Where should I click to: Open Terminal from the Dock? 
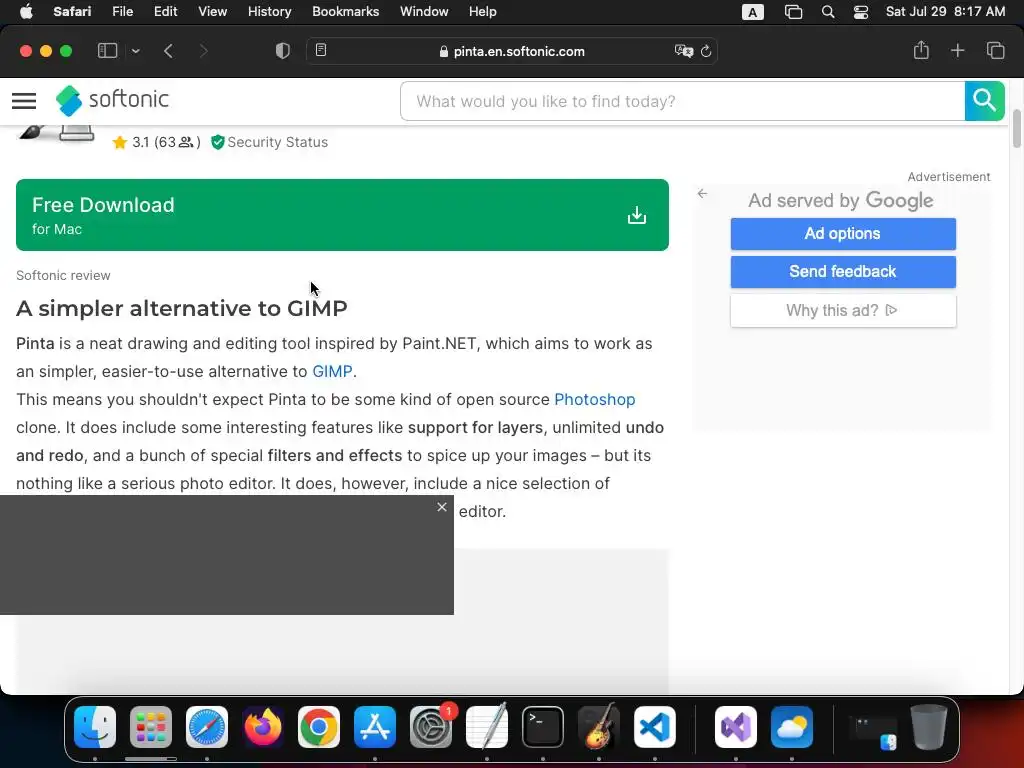(x=543, y=727)
